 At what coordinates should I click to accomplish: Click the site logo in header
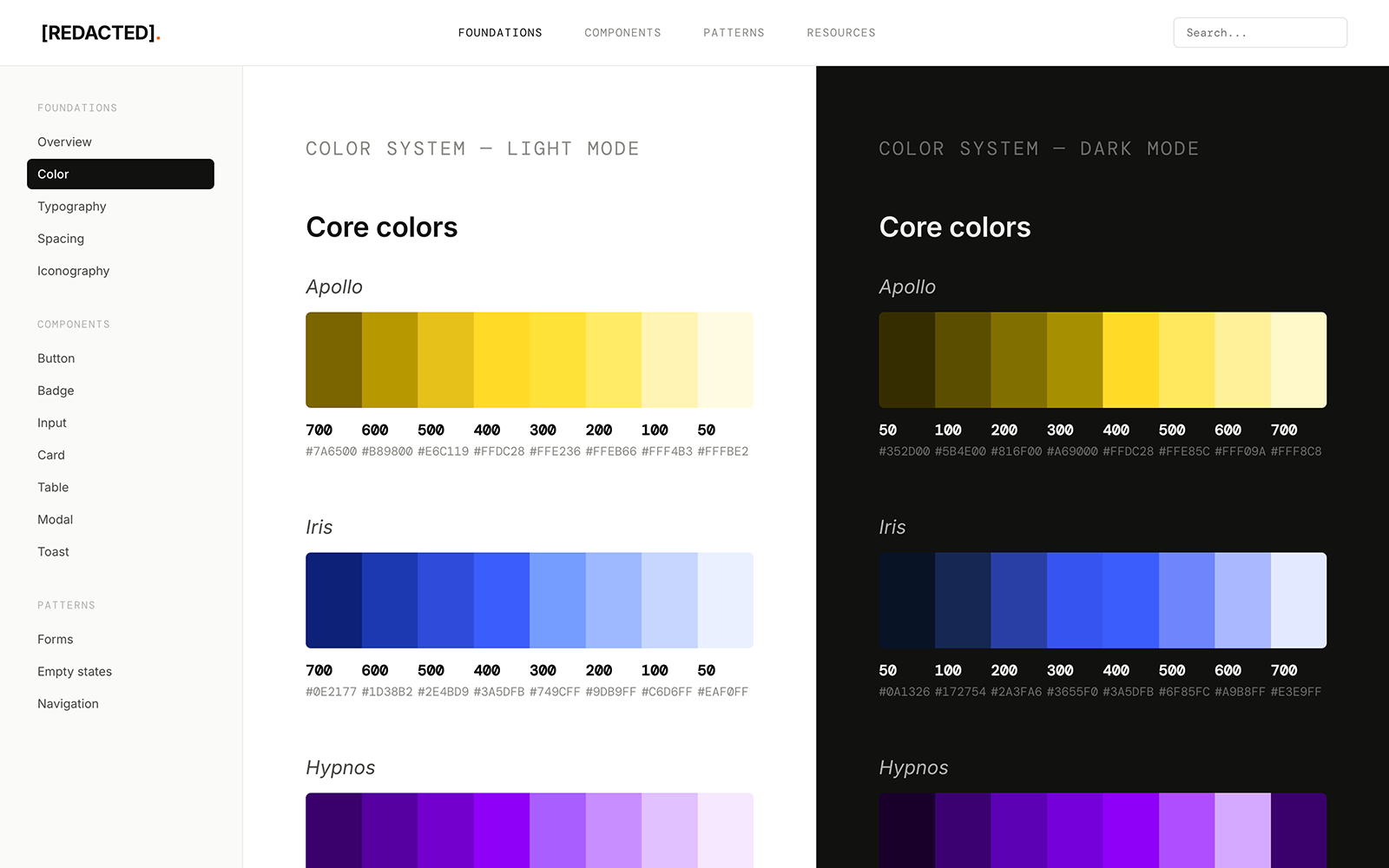(x=101, y=33)
